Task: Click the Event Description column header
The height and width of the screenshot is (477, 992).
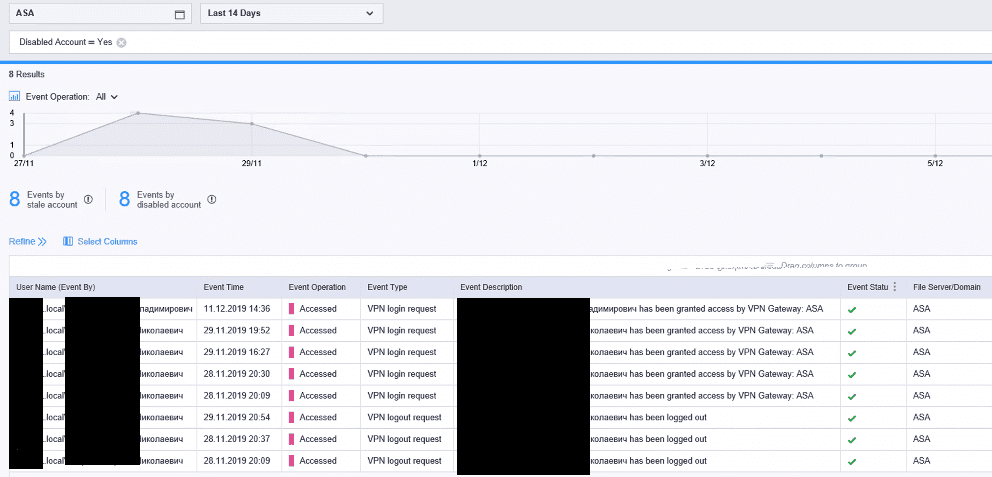Action: coord(491,287)
